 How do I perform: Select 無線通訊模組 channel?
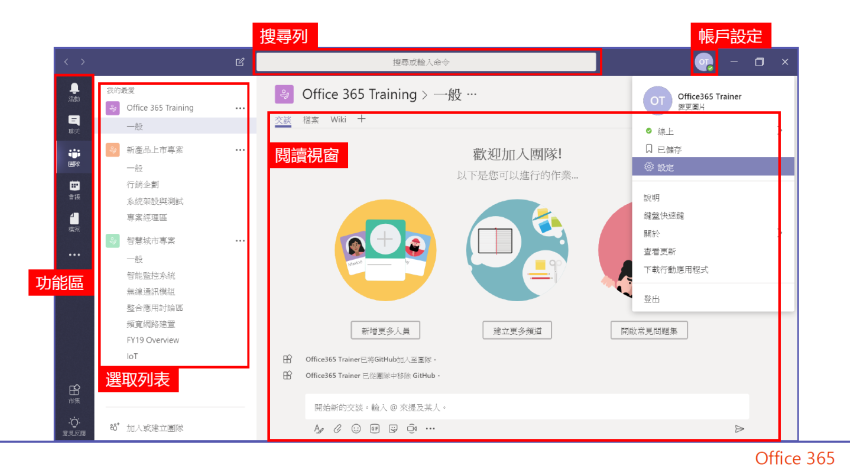151,292
